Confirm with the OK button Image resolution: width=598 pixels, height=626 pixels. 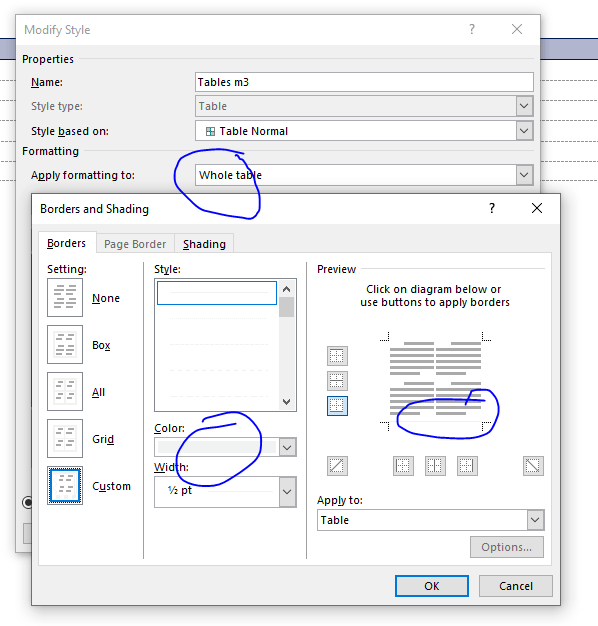pyautogui.click(x=432, y=586)
